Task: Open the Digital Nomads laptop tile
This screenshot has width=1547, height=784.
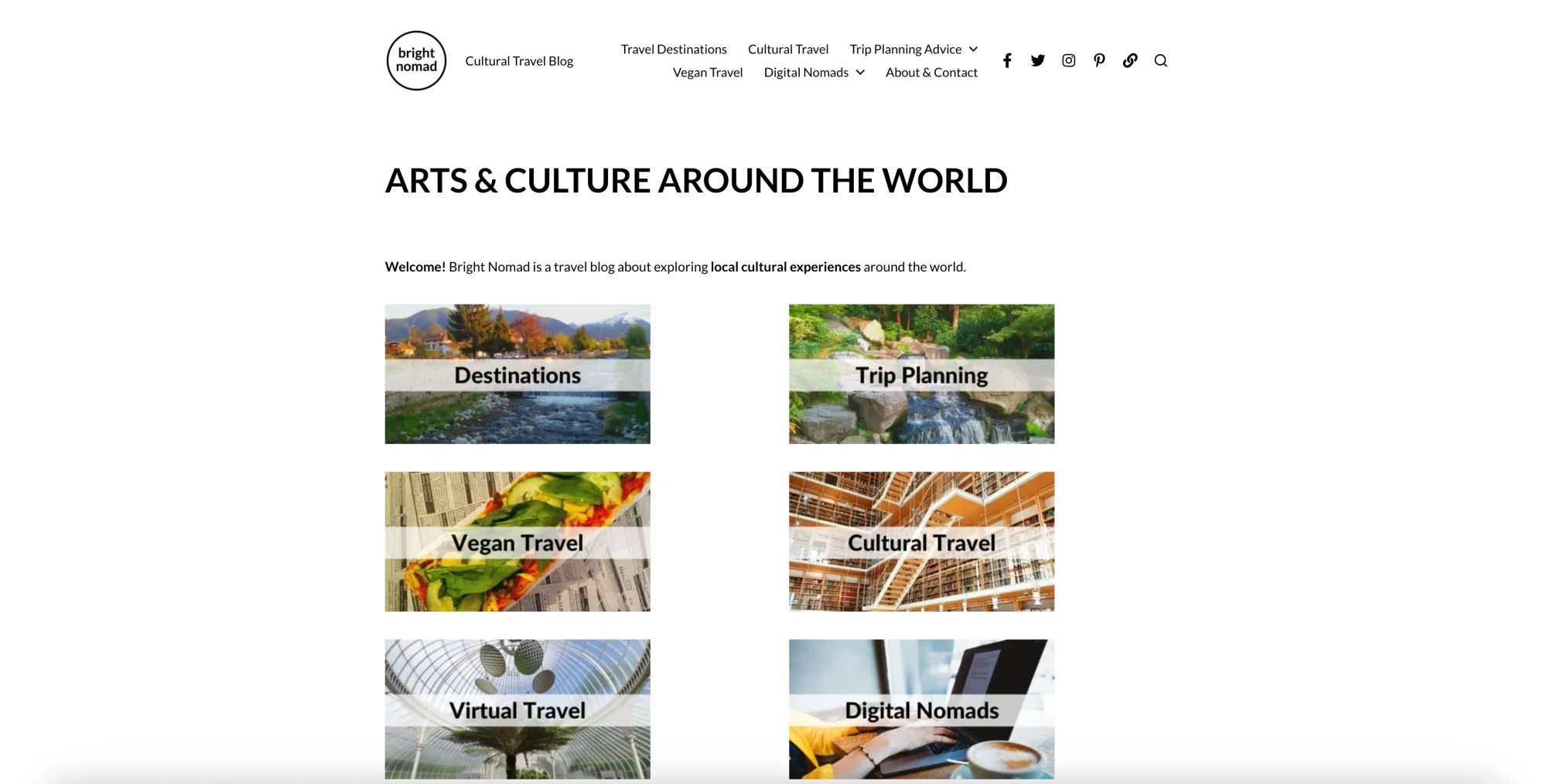Action: click(x=921, y=709)
